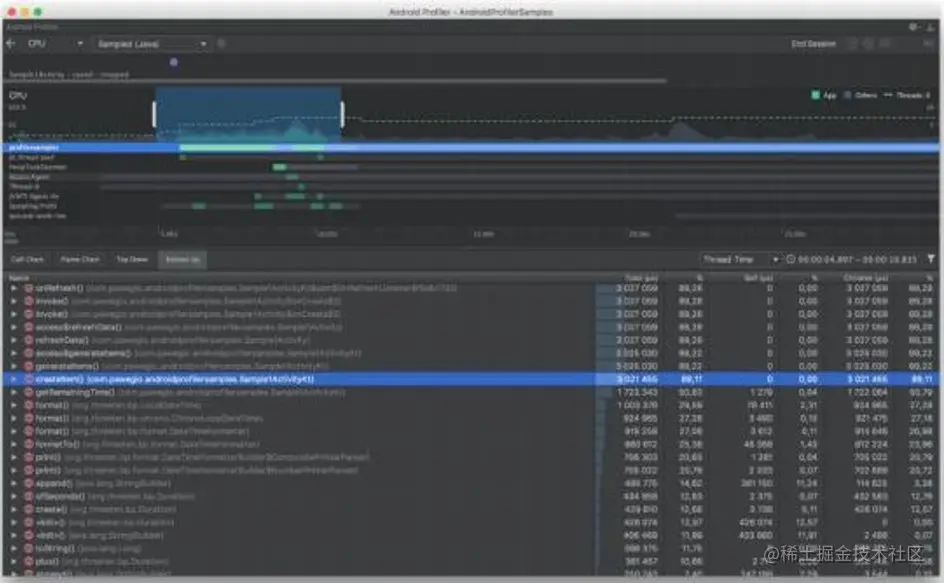
Task: Click the Name column header
Action: [x=19, y=278]
